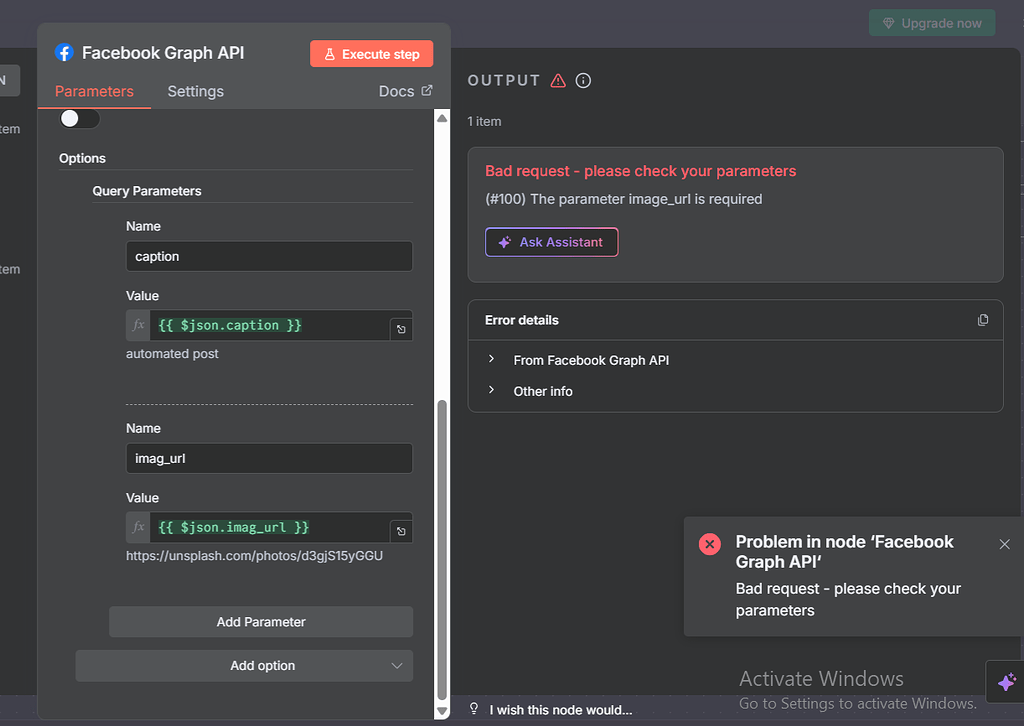Toggle the switch above Options section
Image resolution: width=1024 pixels, height=726 pixels.
coord(79,118)
